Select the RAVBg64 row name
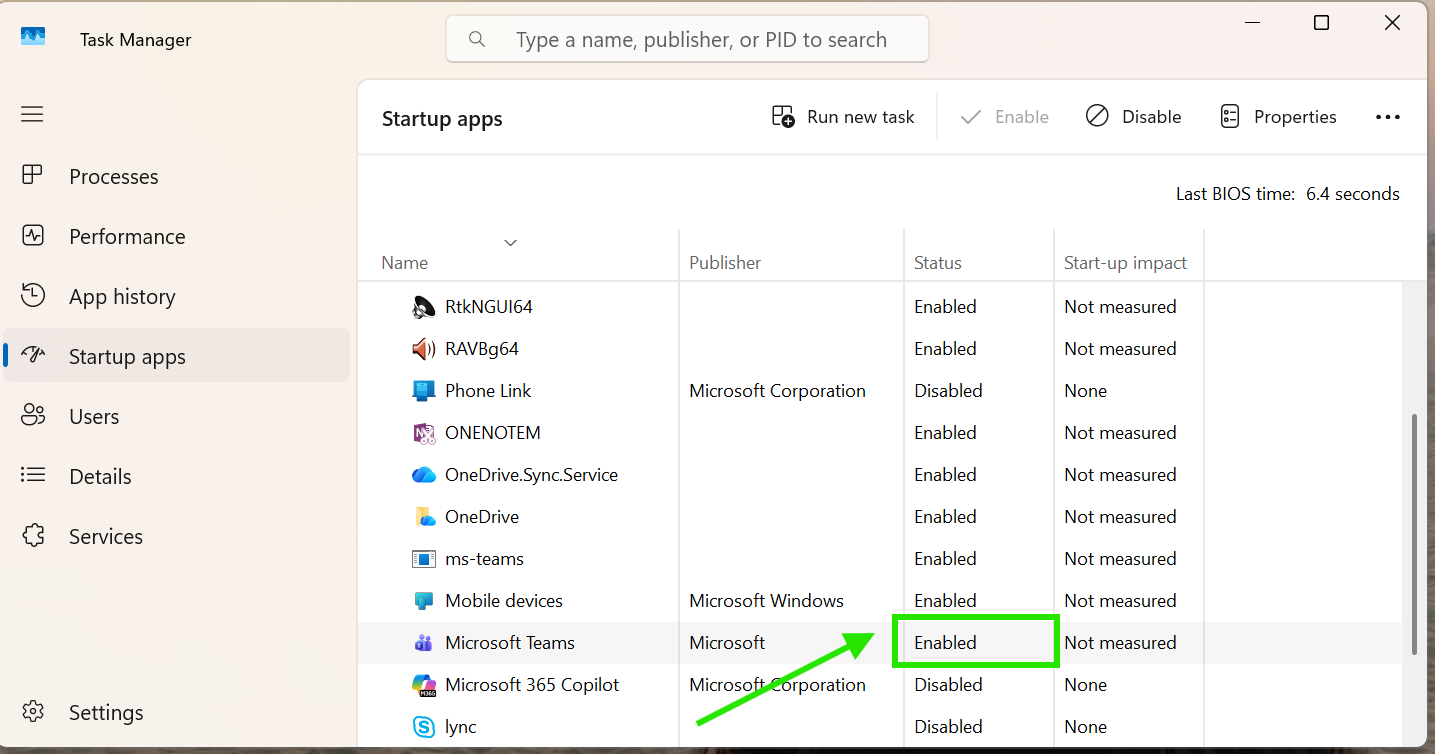Image resolution: width=1435 pixels, height=754 pixels. tap(482, 349)
